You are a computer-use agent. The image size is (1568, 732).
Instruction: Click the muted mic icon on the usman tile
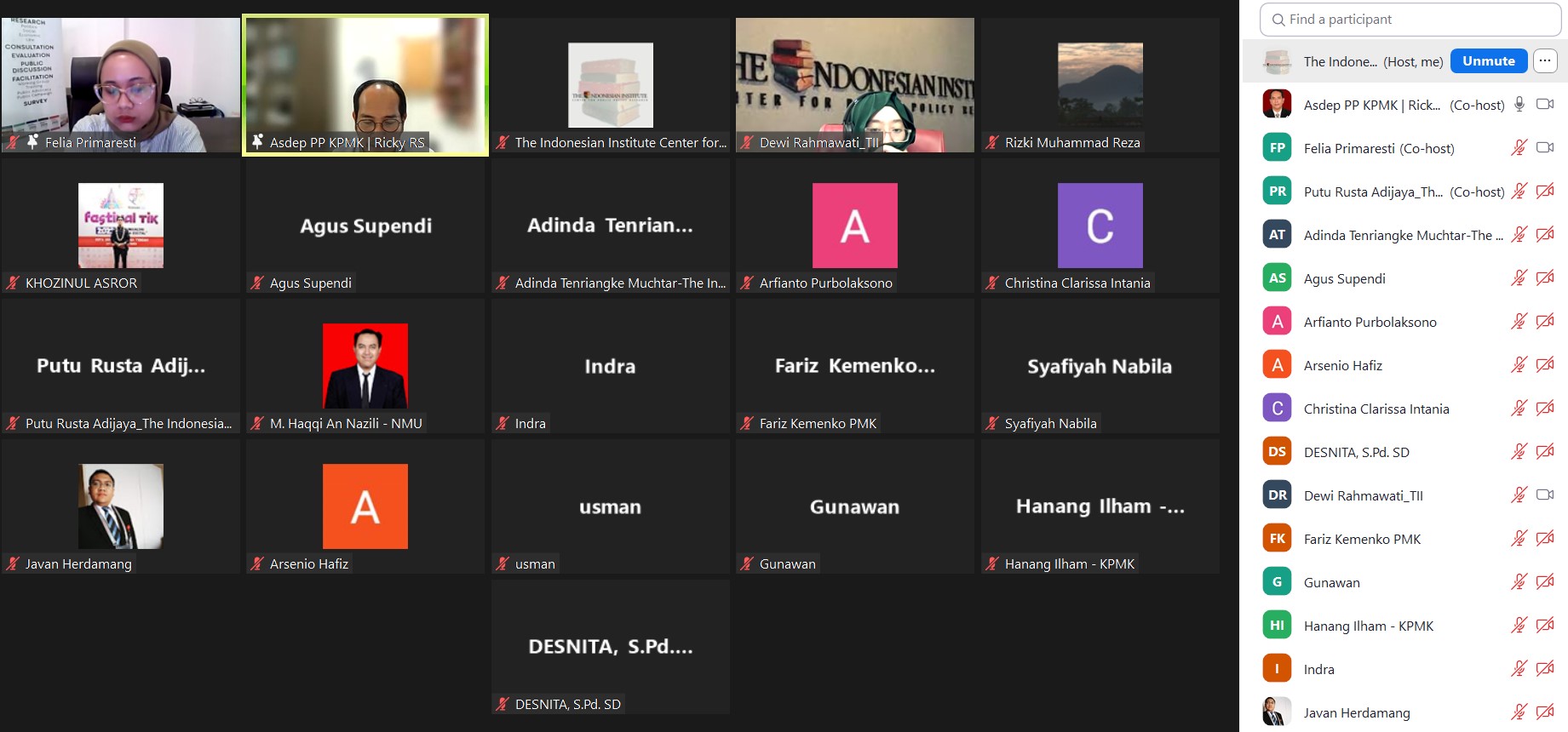(x=503, y=563)
